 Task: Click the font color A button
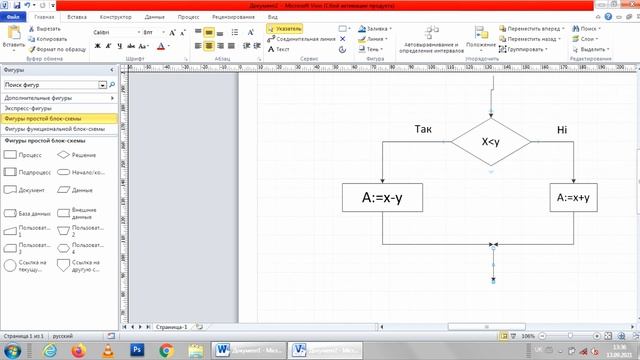[x=161, y=46]
